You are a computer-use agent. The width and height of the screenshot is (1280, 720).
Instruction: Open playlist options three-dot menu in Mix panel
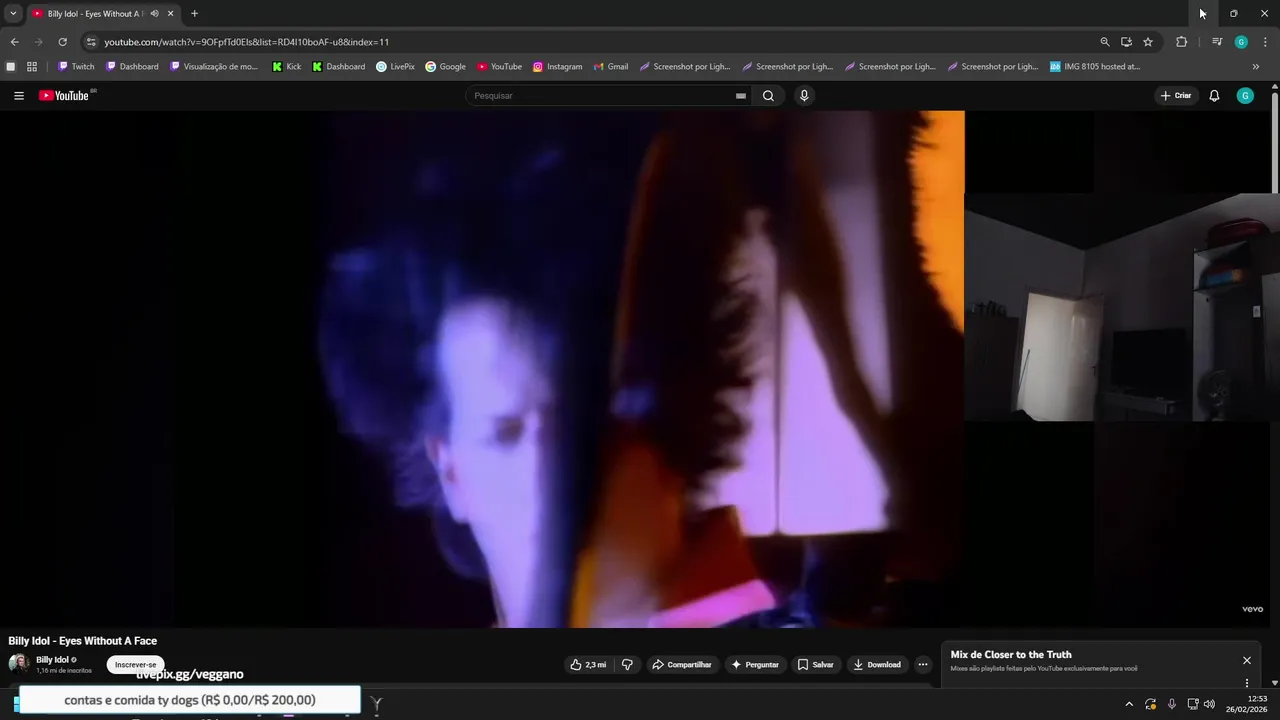[x=1247, y=683]
